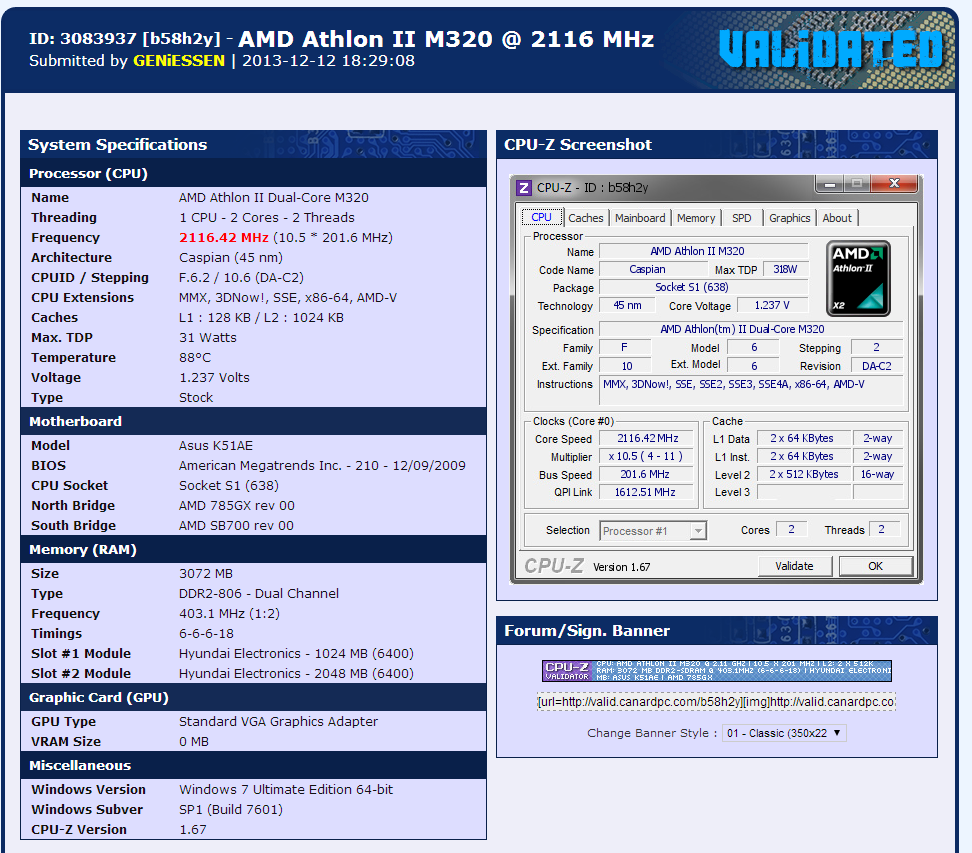Click the Validate button
972x853 pixels.
pyautogui.click(x=794, y=566)
